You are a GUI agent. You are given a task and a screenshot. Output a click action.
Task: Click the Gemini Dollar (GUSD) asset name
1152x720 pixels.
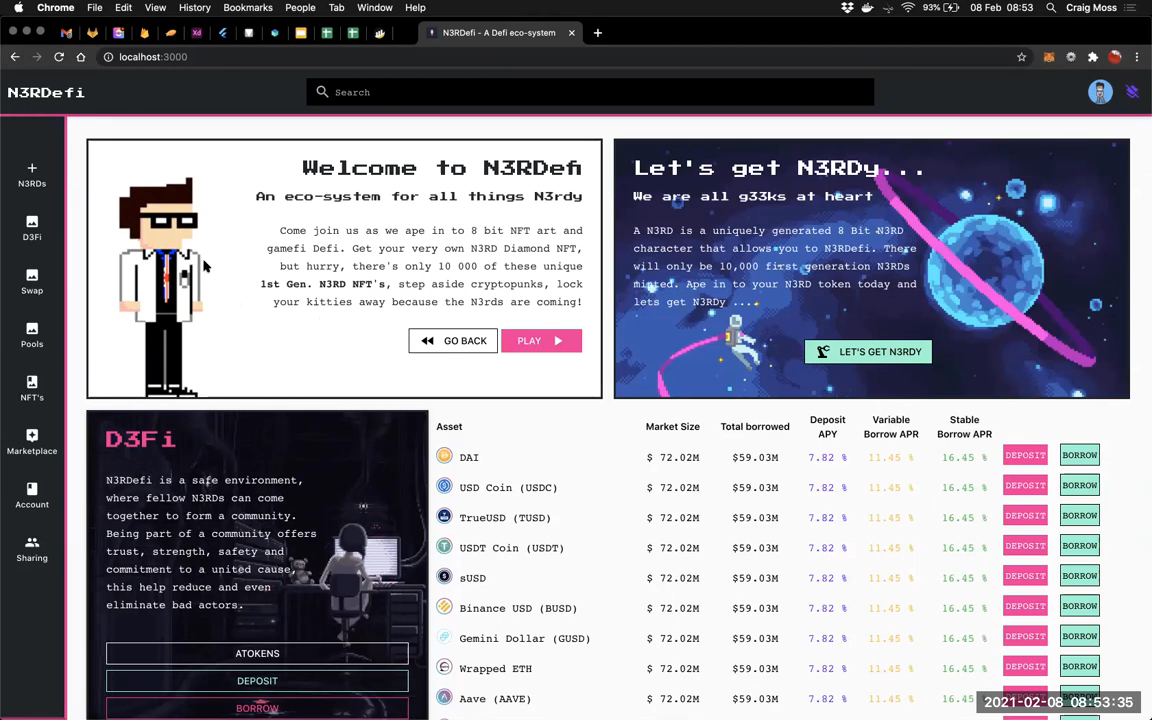525,638
